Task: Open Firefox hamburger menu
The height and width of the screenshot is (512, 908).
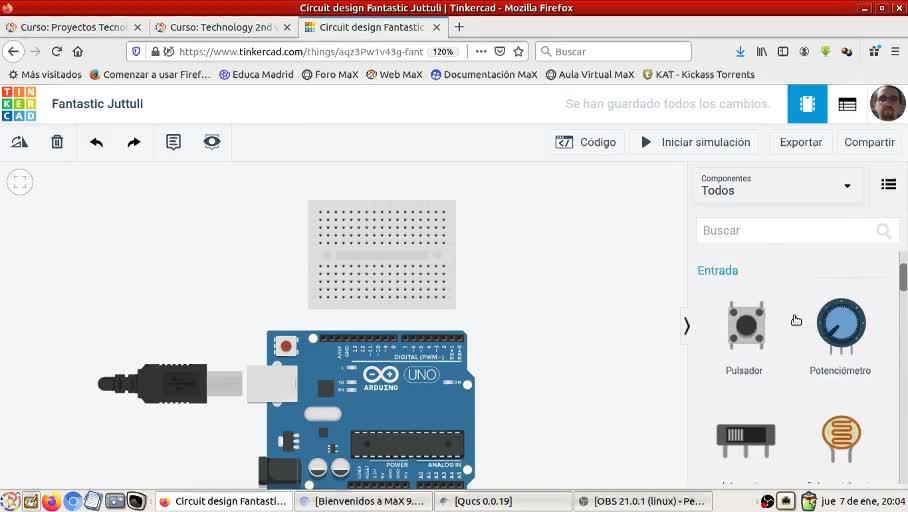Action: [x=895, y=52]
